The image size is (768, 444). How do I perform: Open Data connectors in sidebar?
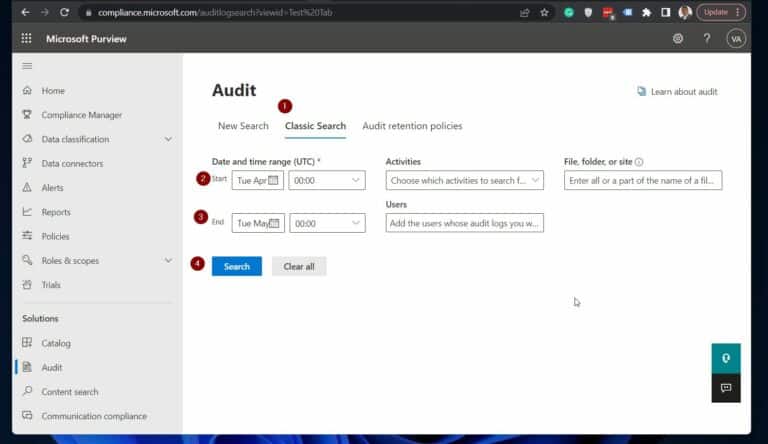tap(72, 164)
